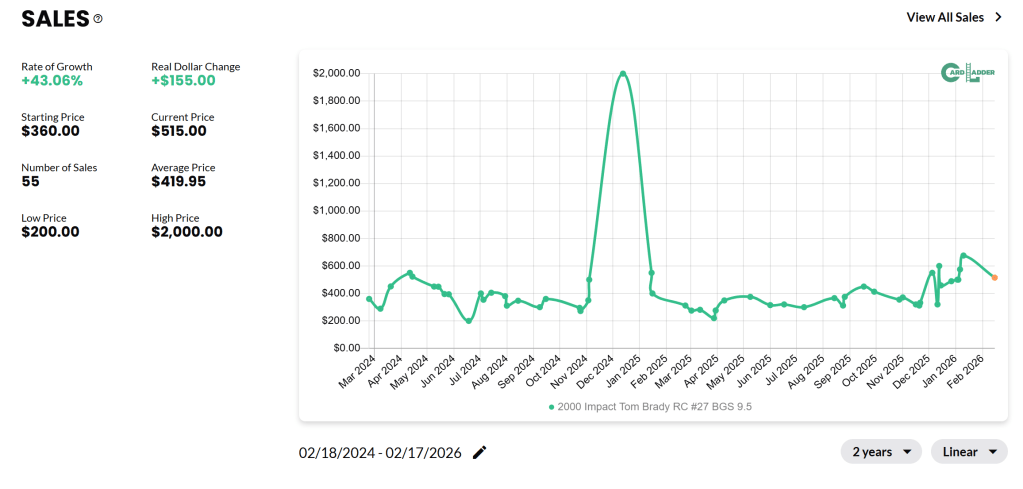Click the first data point at March 2024
Viewport: 1023px width, 489px height.
pyautogui.click(x=369, y=299)
